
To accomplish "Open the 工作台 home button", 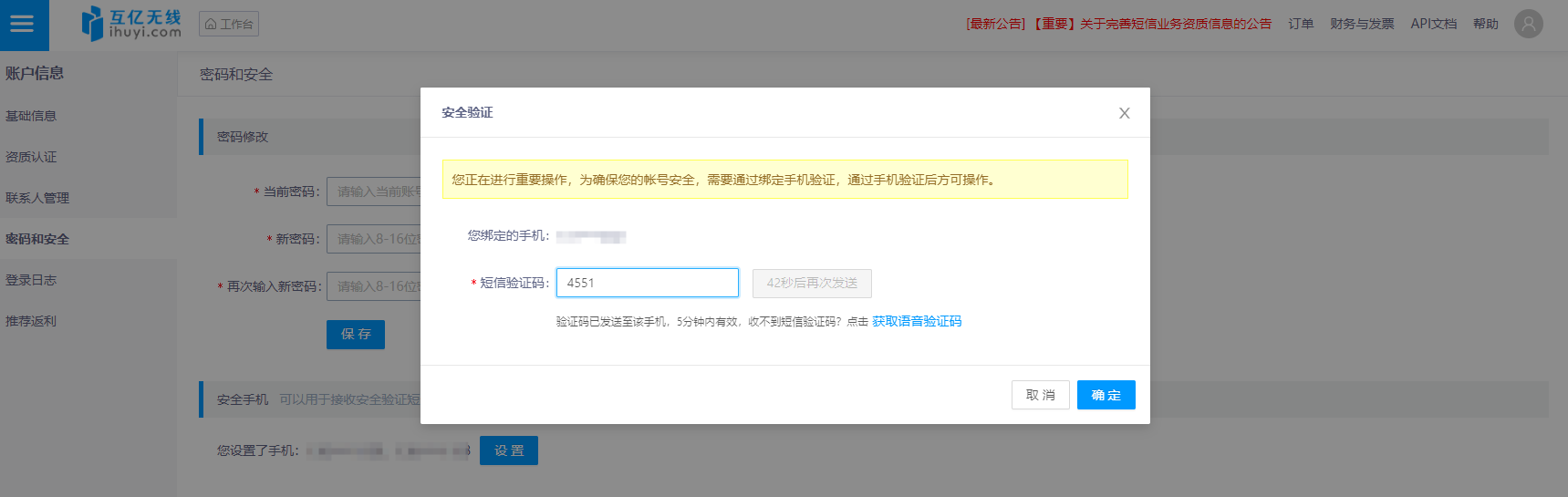I will [x=229, y=25].
